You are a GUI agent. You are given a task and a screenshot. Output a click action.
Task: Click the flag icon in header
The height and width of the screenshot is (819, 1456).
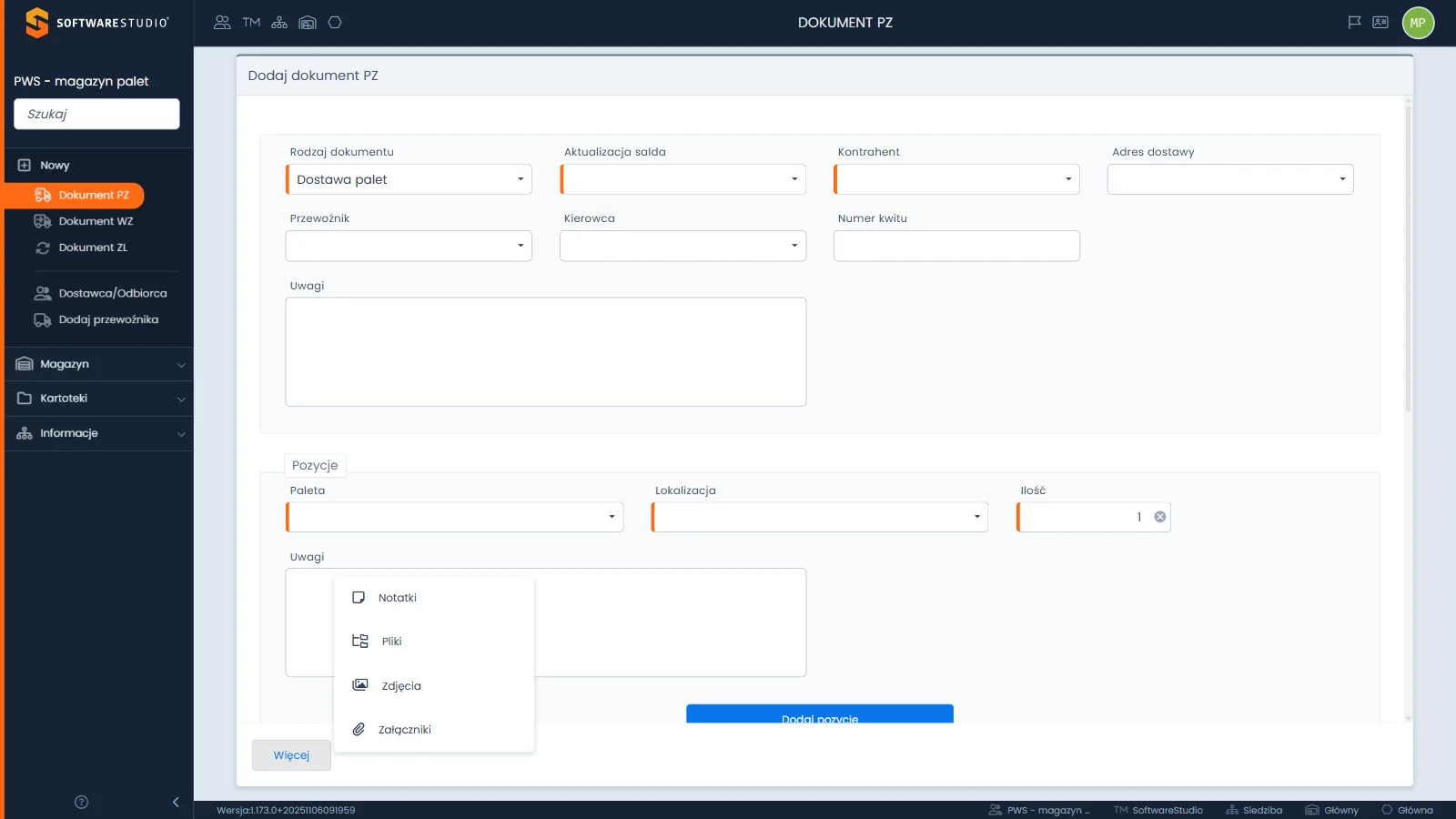pos(1354,23)
